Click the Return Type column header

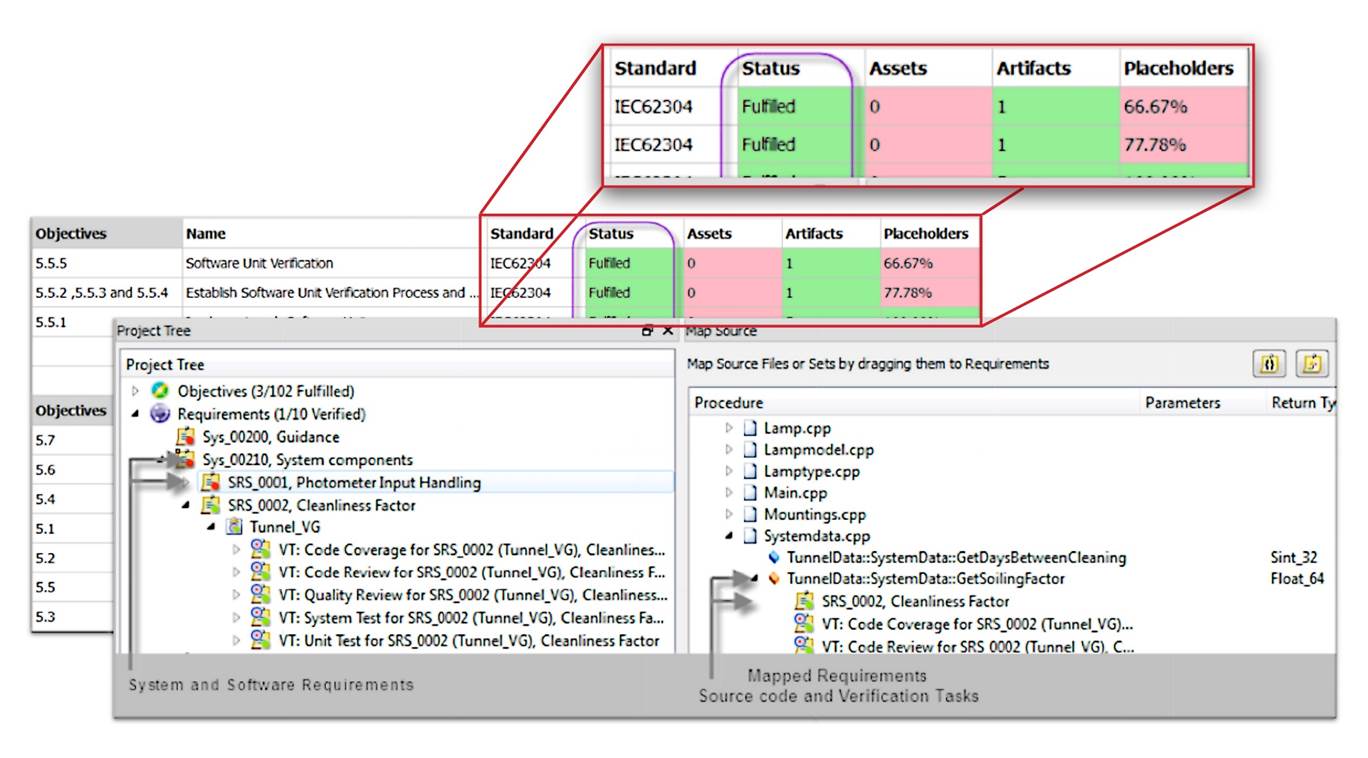(1303, 403)
